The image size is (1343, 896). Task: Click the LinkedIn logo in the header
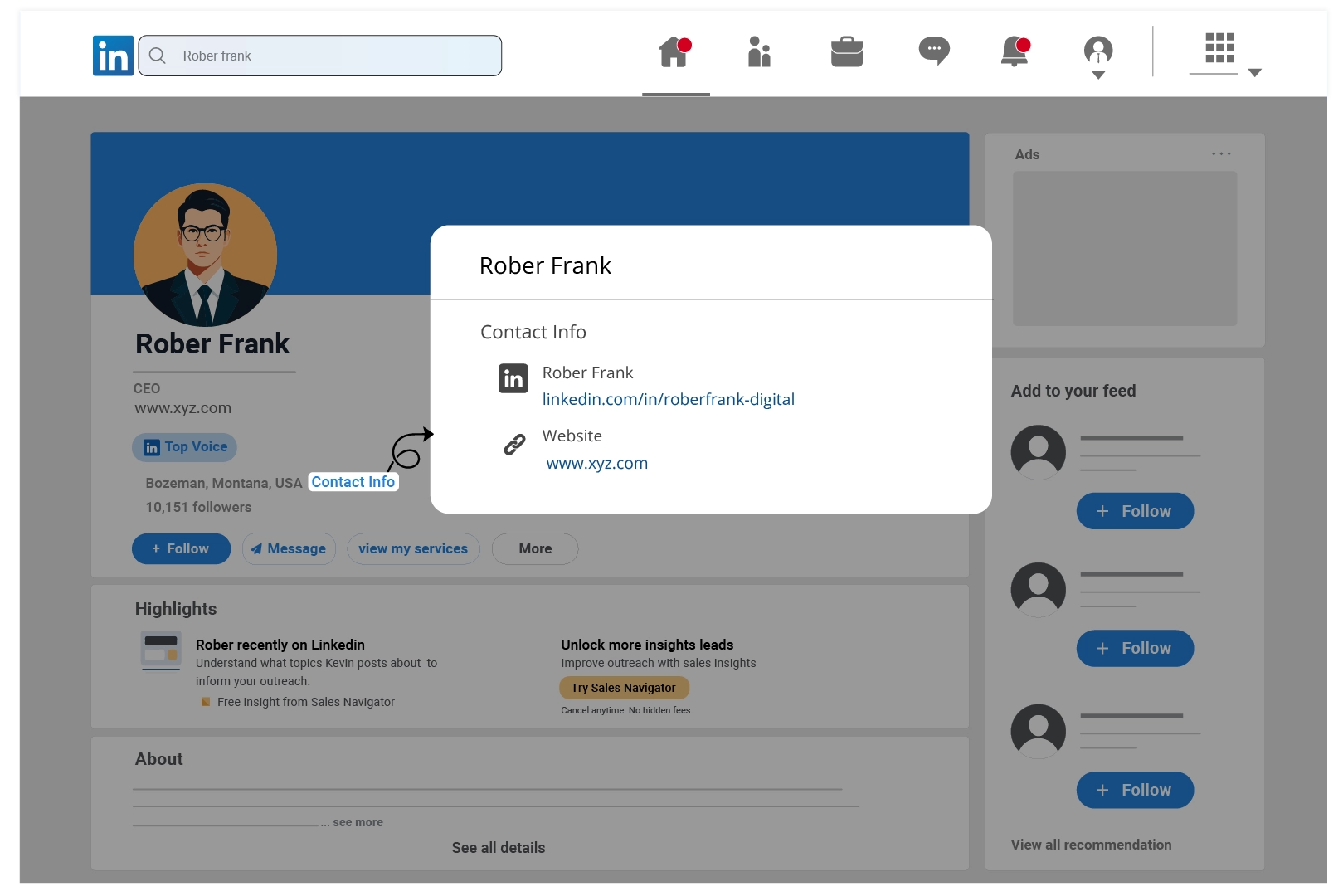113,56
